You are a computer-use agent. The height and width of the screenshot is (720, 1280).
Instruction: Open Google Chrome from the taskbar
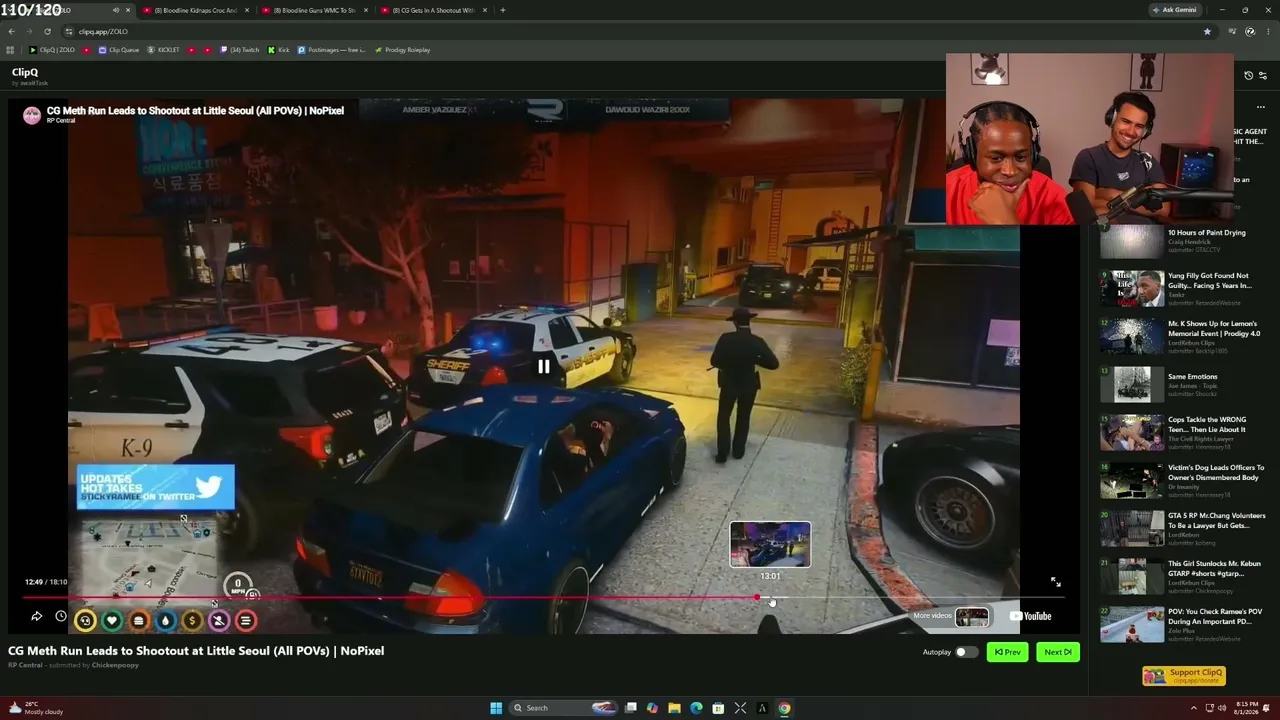784,708
